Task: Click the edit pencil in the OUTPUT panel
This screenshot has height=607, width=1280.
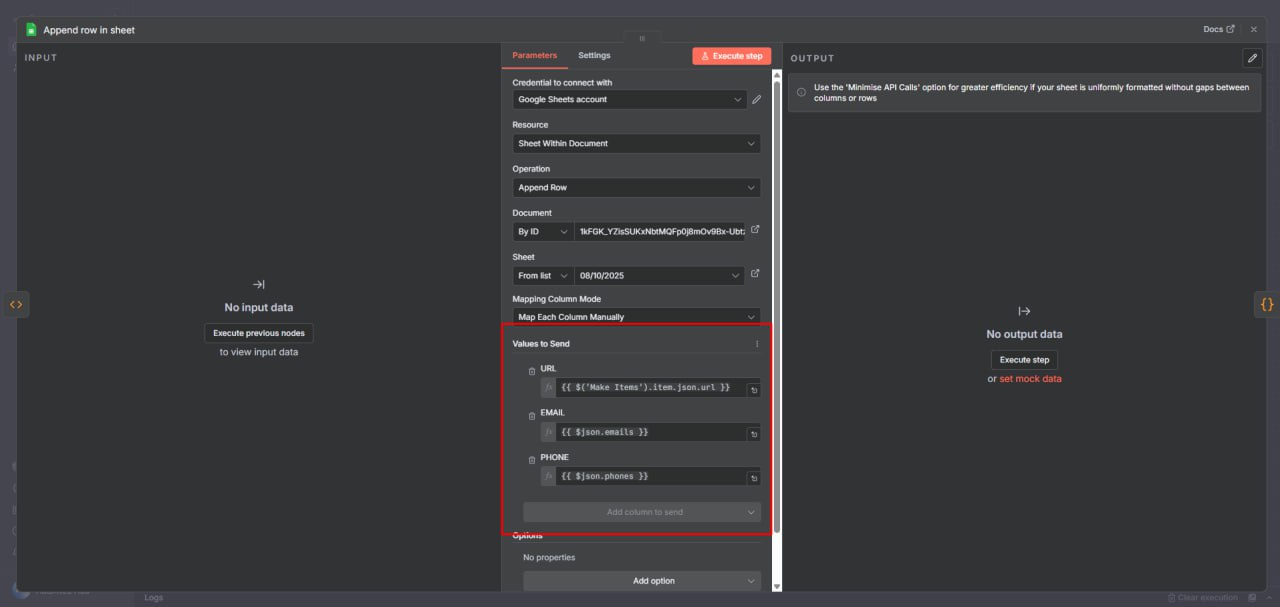Action: [1252, 58]
